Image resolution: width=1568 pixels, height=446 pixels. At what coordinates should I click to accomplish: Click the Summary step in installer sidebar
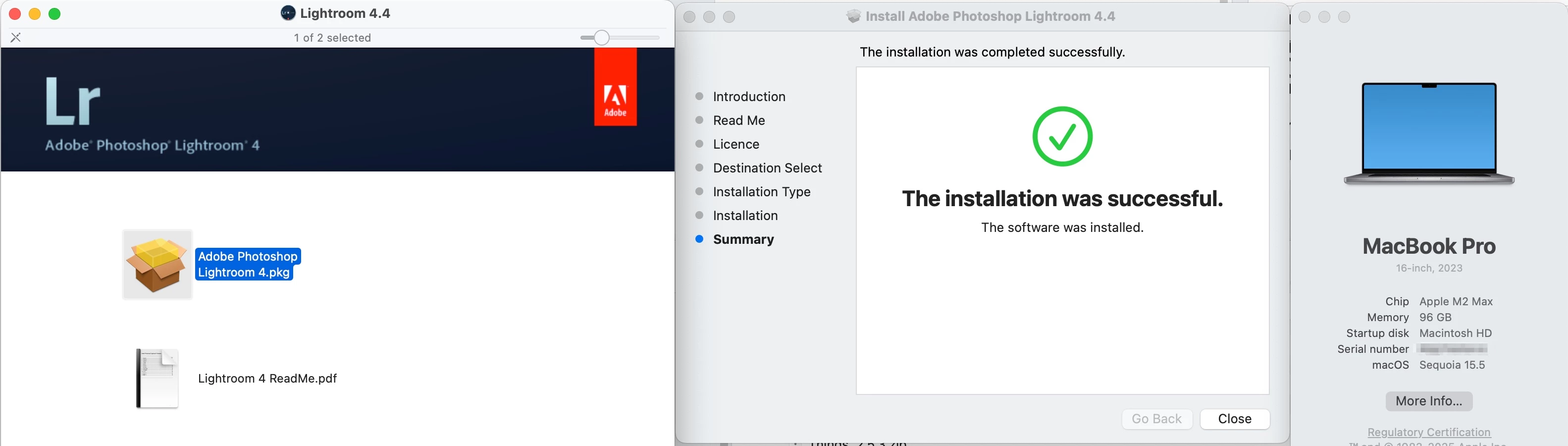743,239
